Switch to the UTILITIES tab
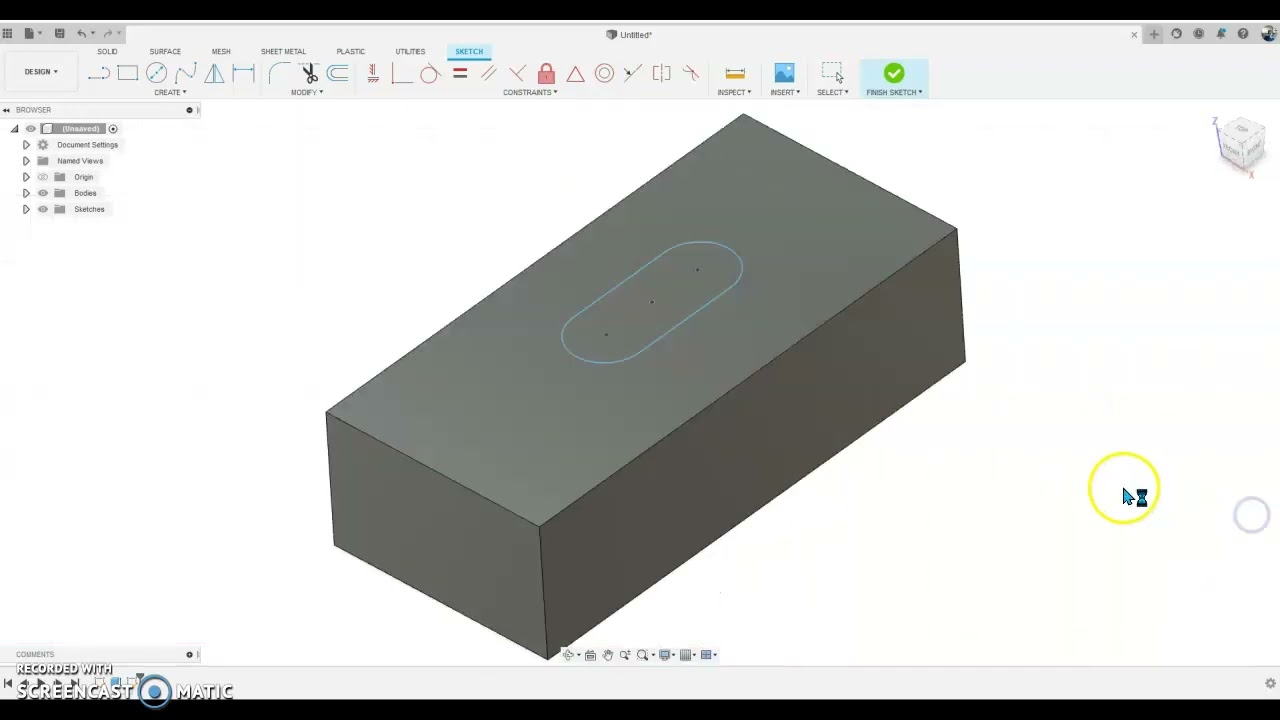 (410, 51)
